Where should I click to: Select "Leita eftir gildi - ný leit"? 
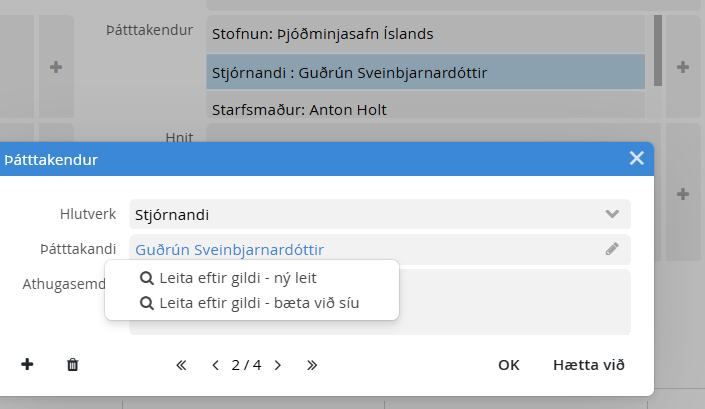(x=237, y=278)
